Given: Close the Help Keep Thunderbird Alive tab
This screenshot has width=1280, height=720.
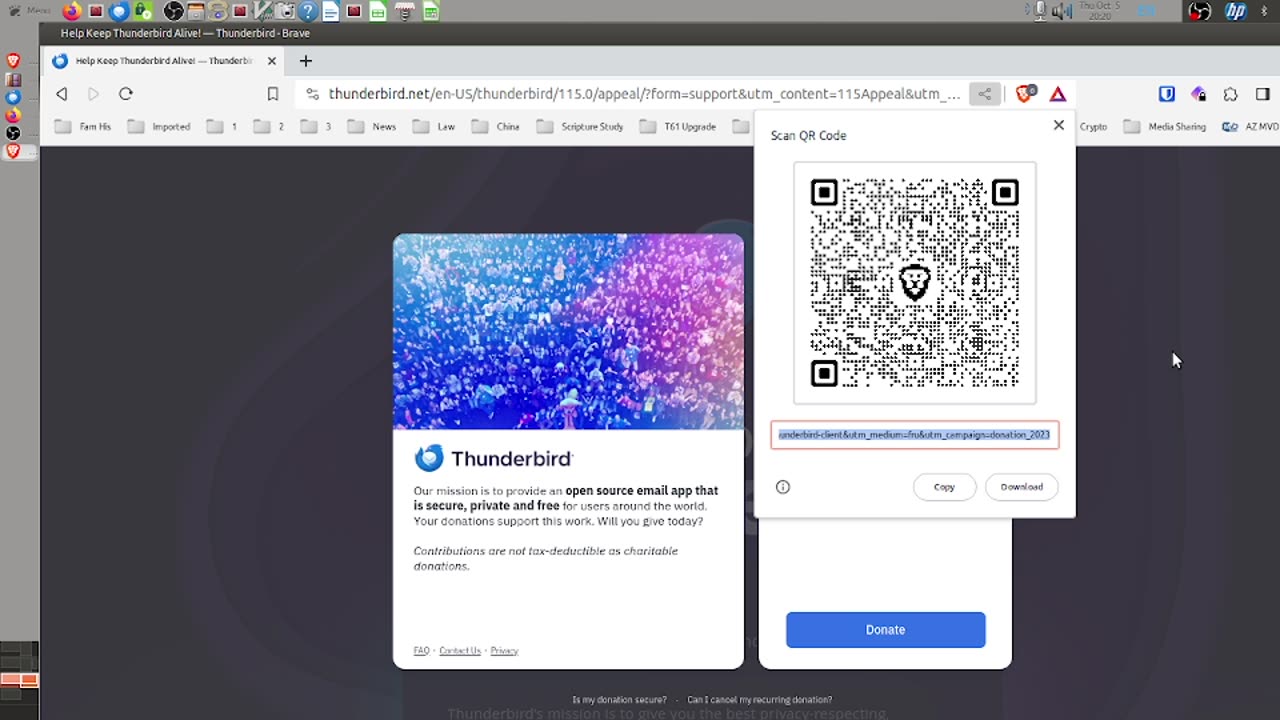Looking at the screenshot, I should click(272, 61).
